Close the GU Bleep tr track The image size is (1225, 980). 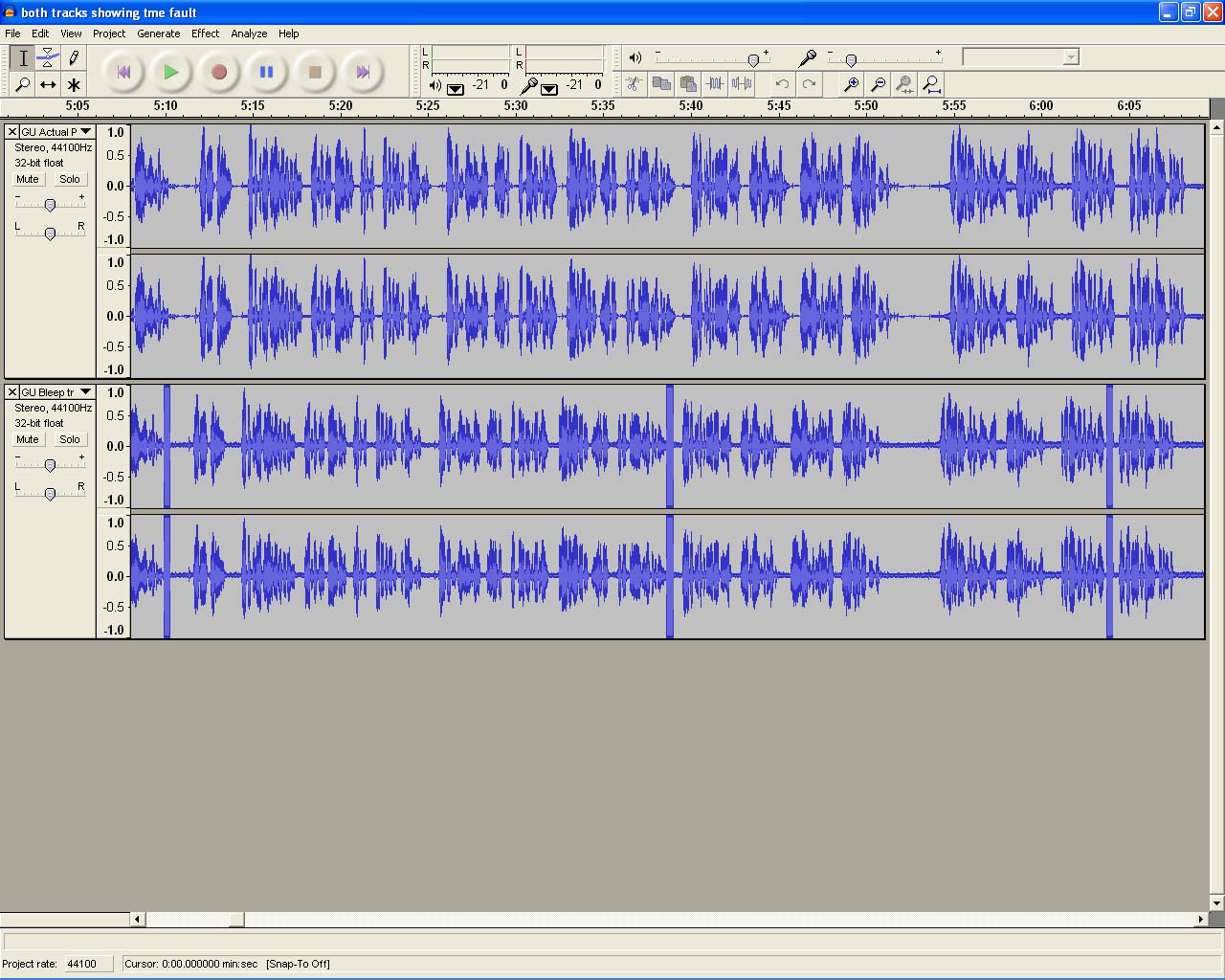pos(12,392)
